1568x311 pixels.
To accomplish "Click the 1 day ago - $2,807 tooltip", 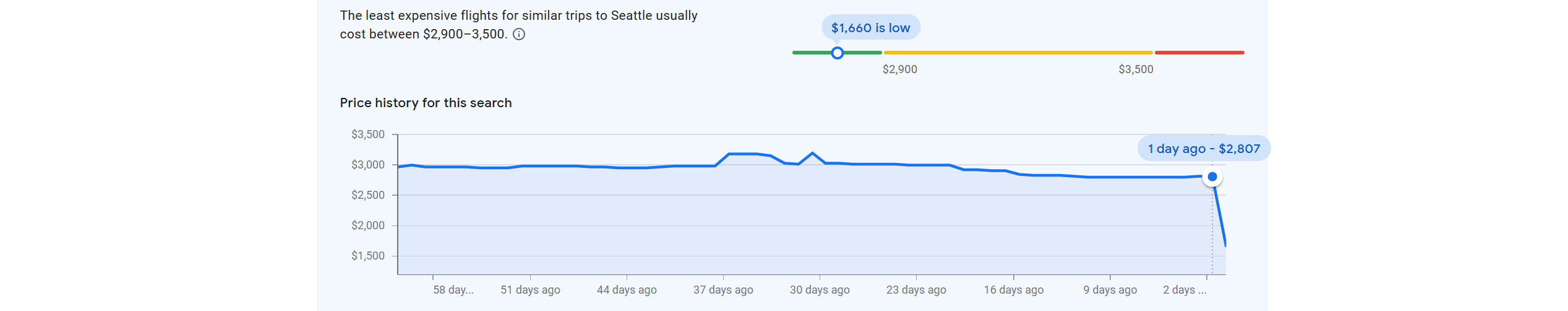I will 1203,149.
